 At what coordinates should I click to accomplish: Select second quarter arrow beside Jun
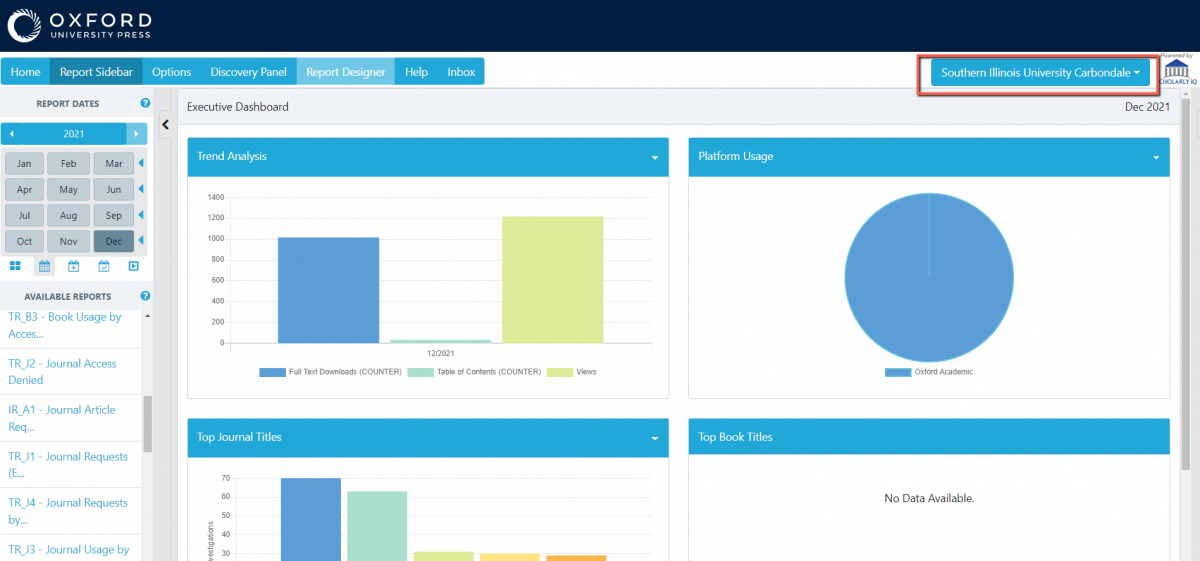pyautogui.click(x=141, y=189)
